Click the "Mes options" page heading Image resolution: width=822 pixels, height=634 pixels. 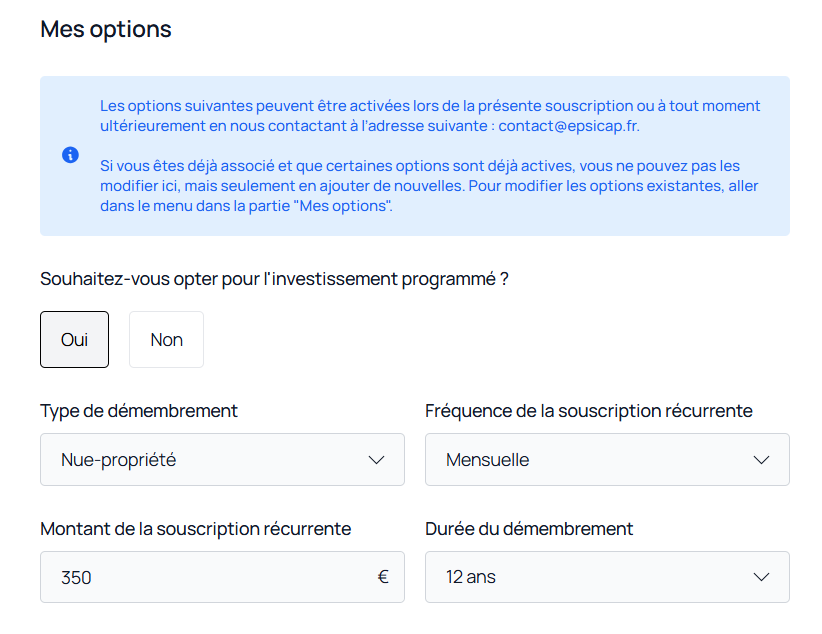[x=106, y=30]
